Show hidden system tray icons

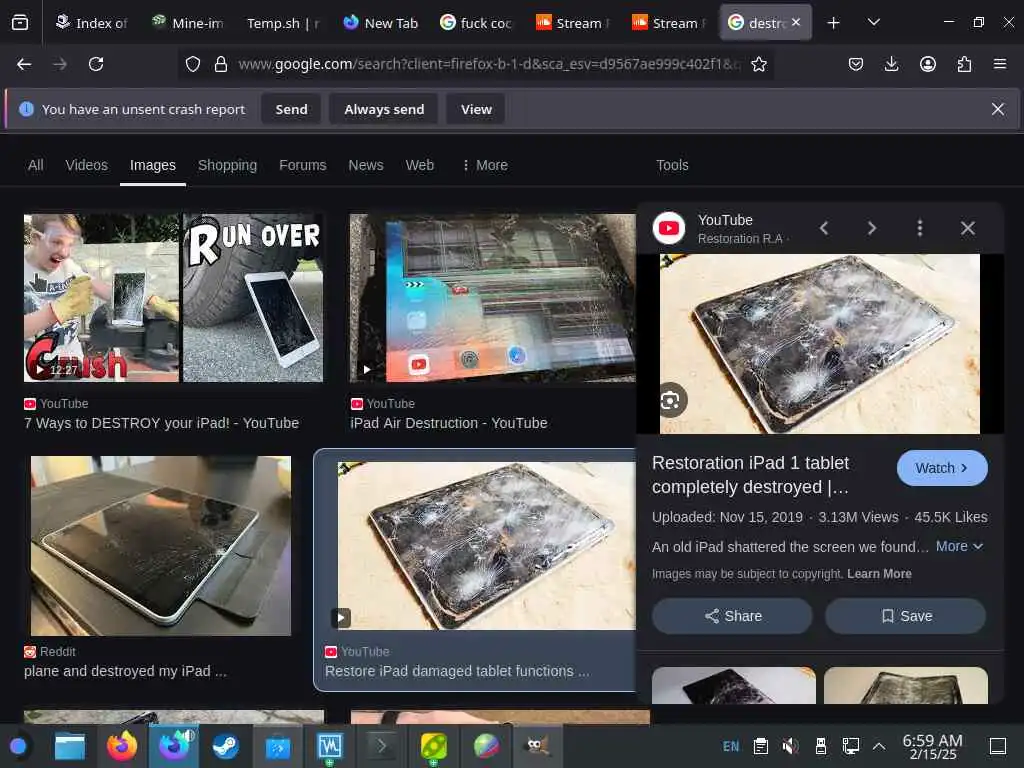click(879, 746)
